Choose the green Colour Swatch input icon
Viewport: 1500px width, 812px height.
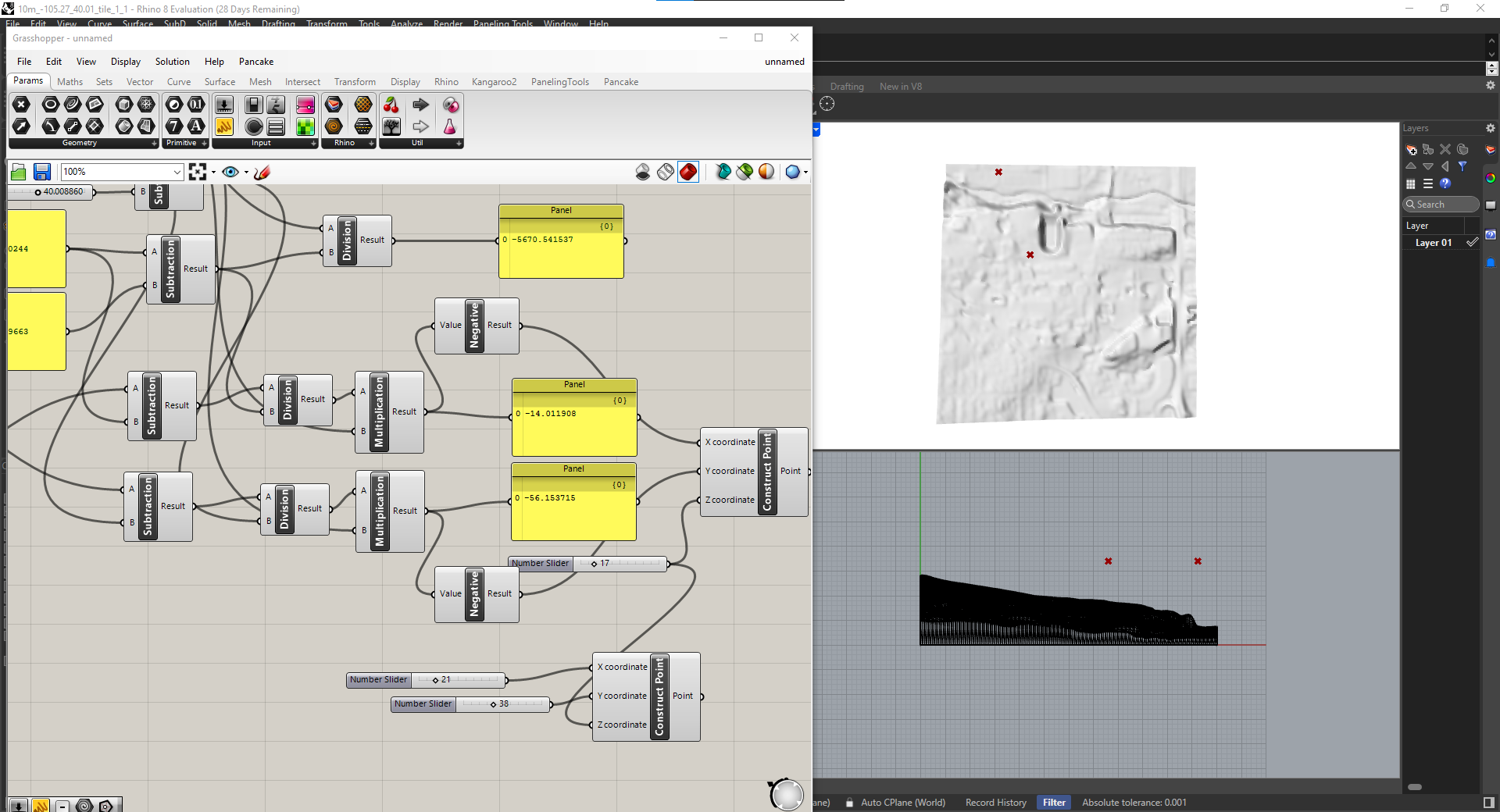(x=305, y=126)
